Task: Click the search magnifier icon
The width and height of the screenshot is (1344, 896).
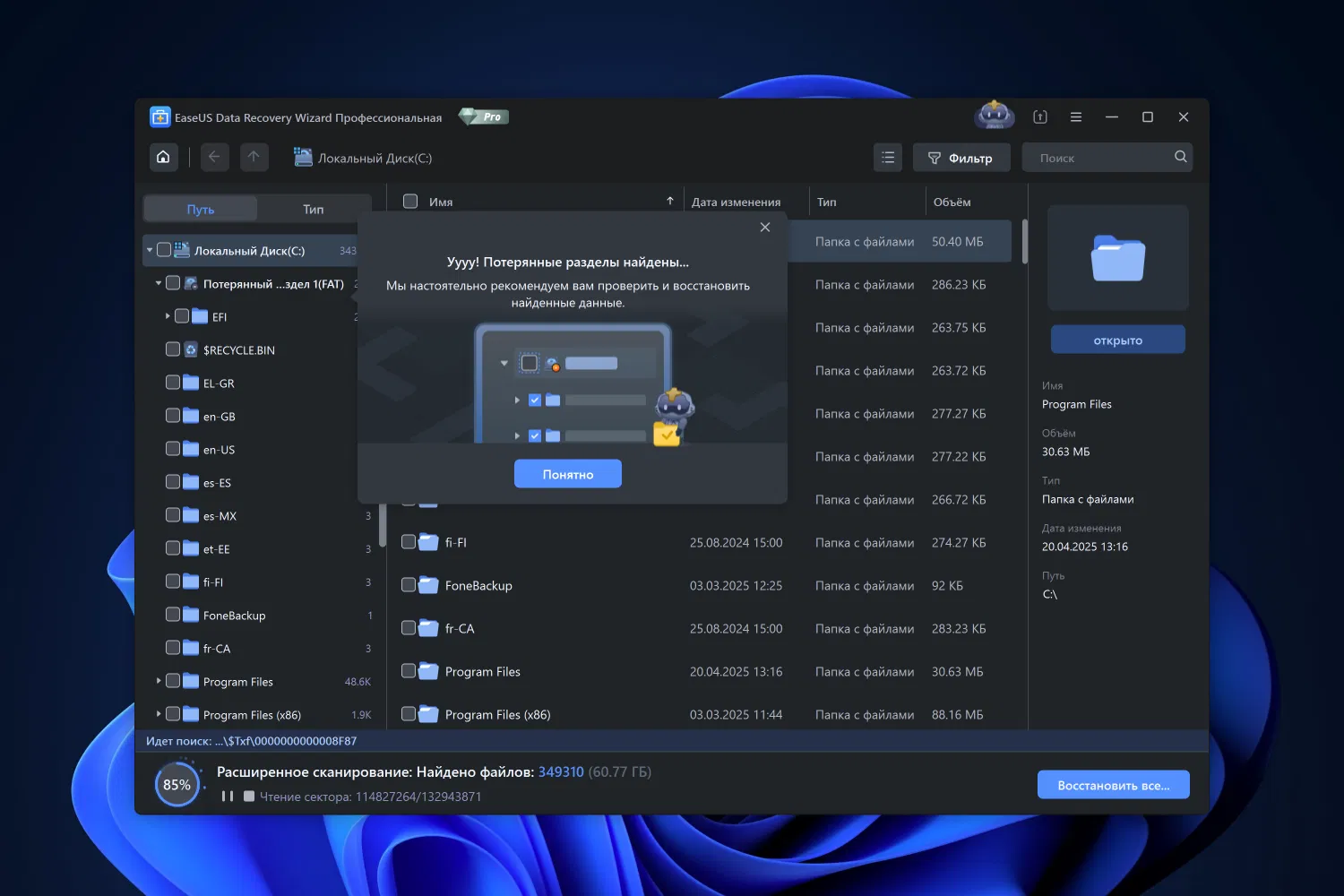Action: (x=1181, y=157)
